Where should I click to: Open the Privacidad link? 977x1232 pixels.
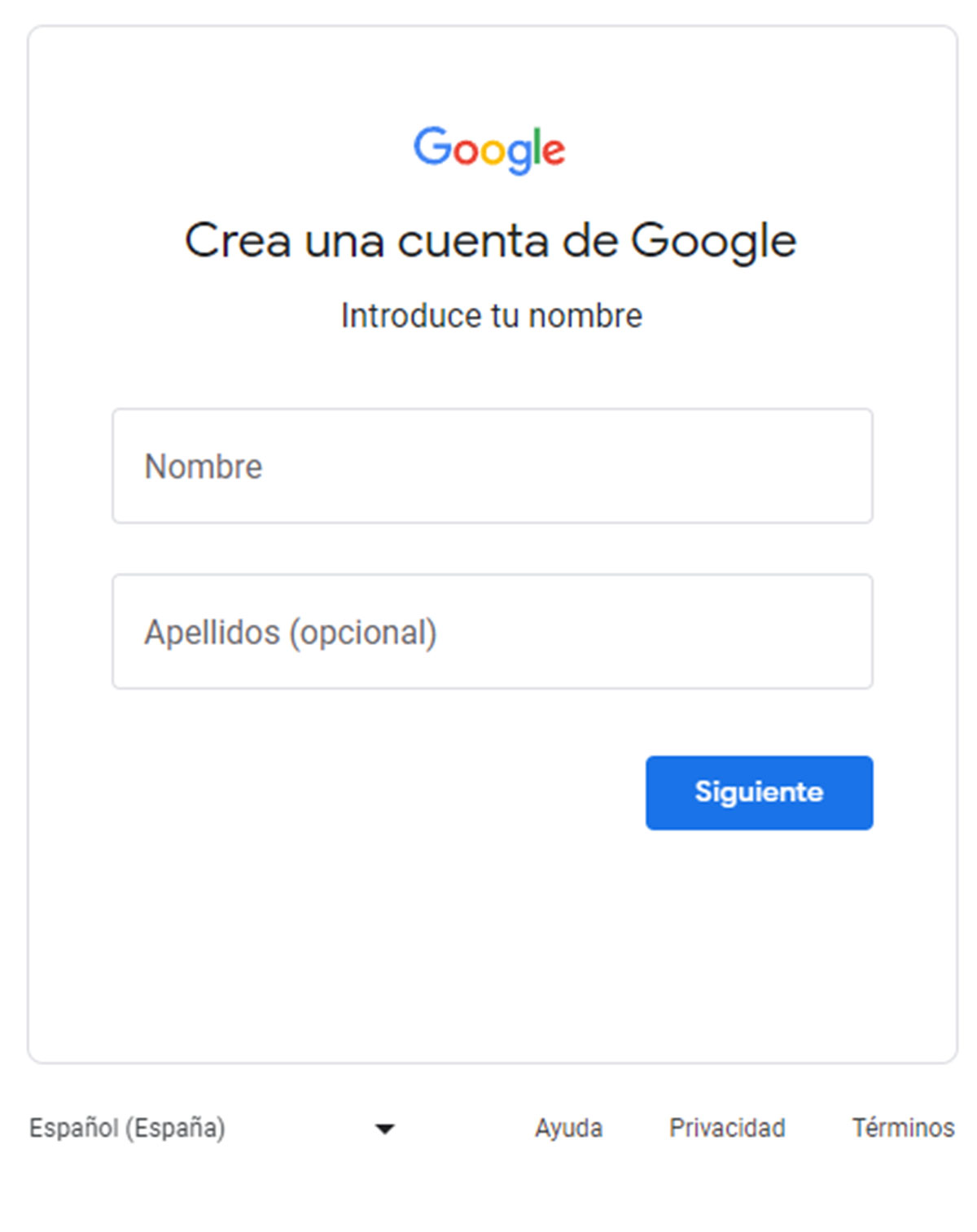pos(727,1128)
